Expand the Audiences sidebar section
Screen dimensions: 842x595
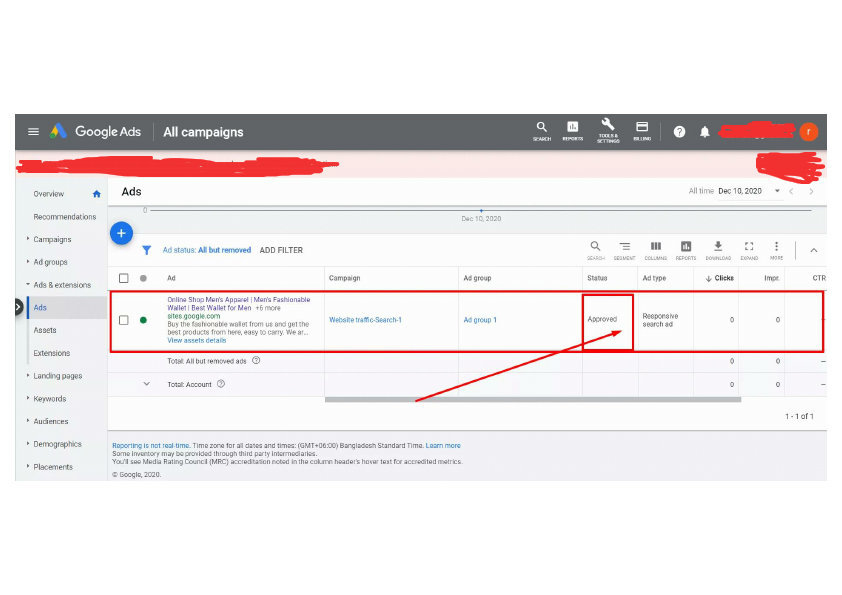[x=28, y=420]
